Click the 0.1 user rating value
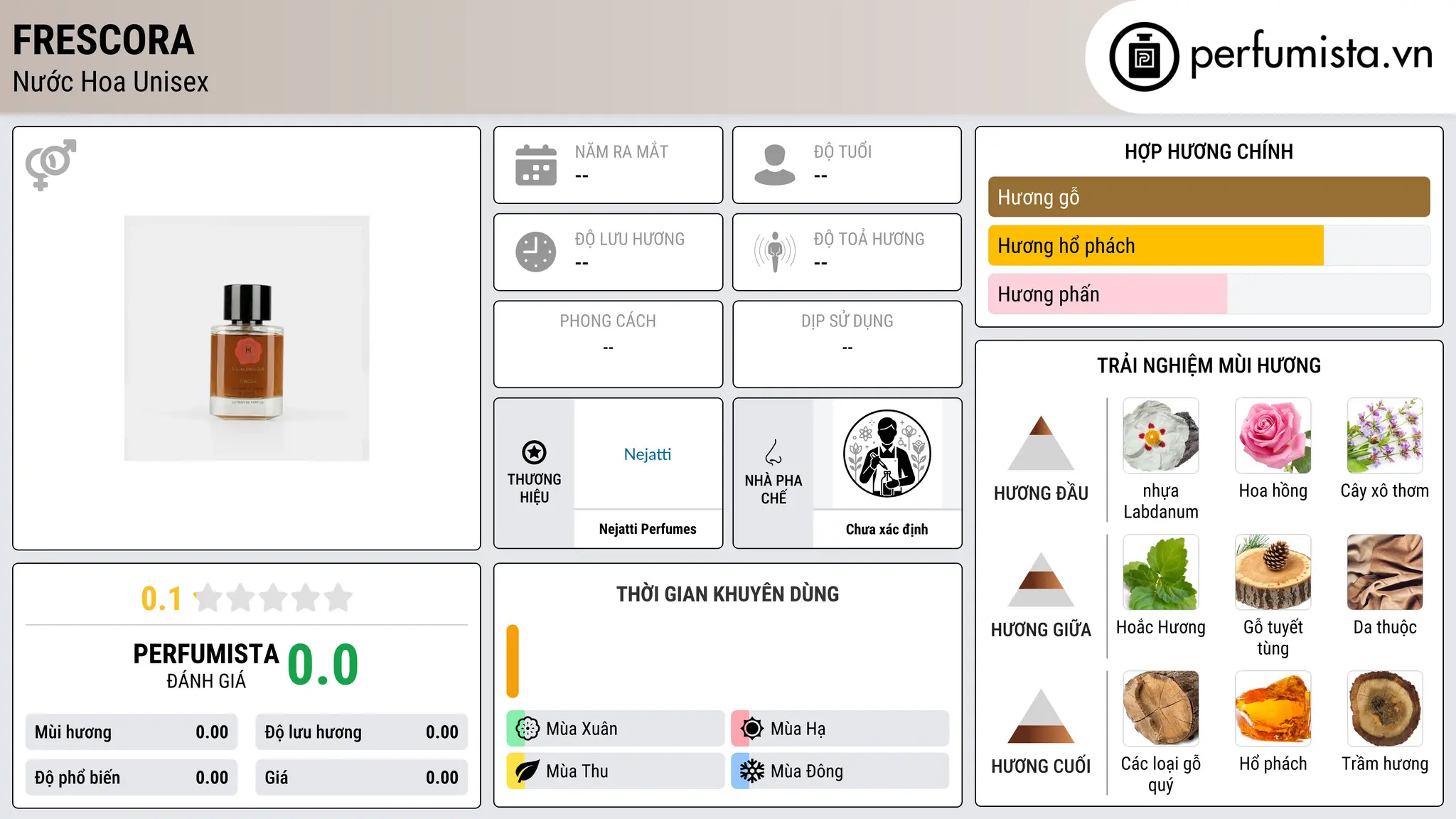 point(161,599)
